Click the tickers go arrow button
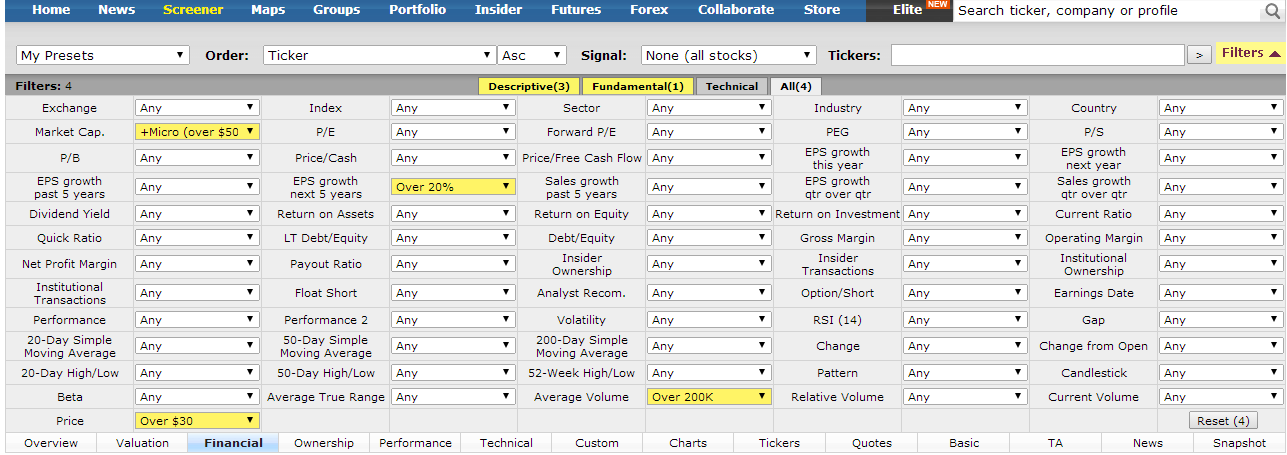1287x455 pixels. pos(1199,55)
